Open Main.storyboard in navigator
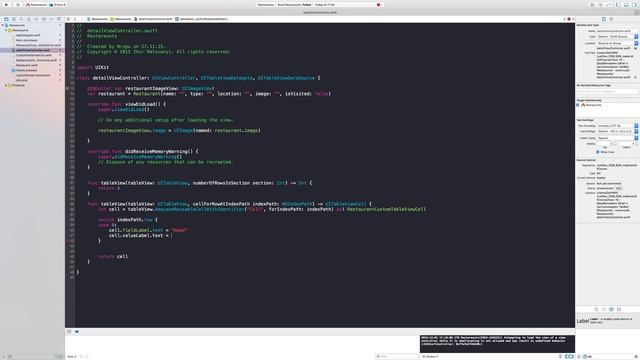Viewport: 640px width, 360px height. point(27,40)
